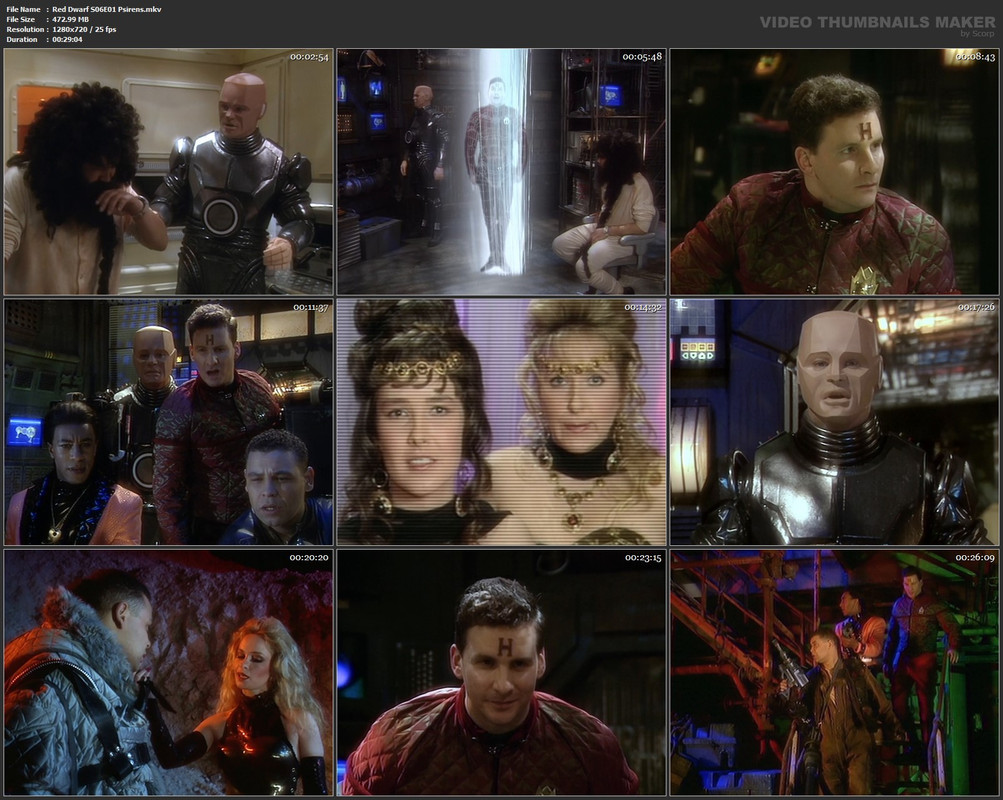Image resolution: width=1003 pixels, height=800 pixels.
Task: Select the thumbnail timestamped 00:26:09
Action: [x=834, y=673]
